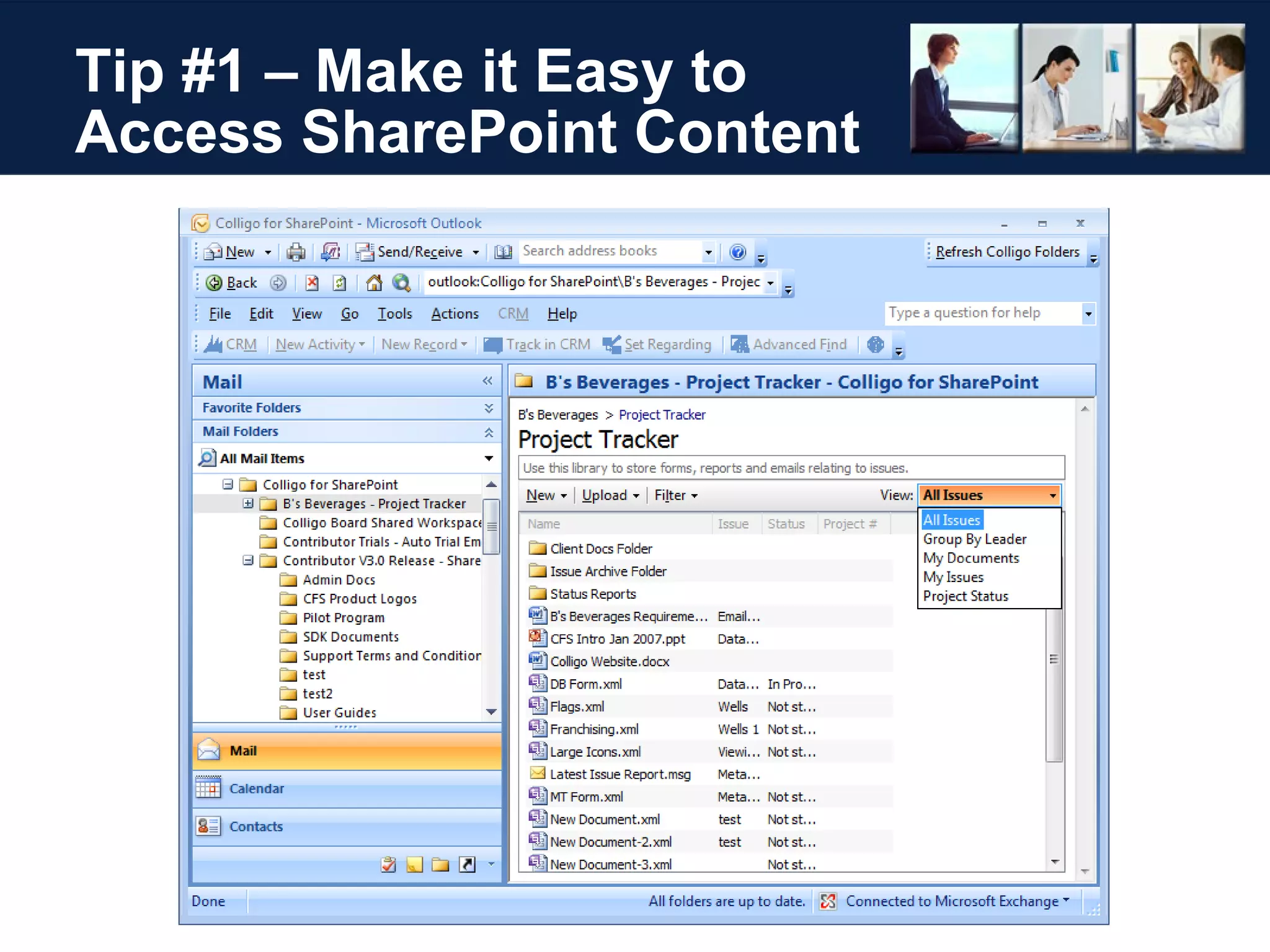Viewport: 1270px width, 952px height.
Task: Minimize the Mail navigation pane chevron
Action: (x=487, y=381)
